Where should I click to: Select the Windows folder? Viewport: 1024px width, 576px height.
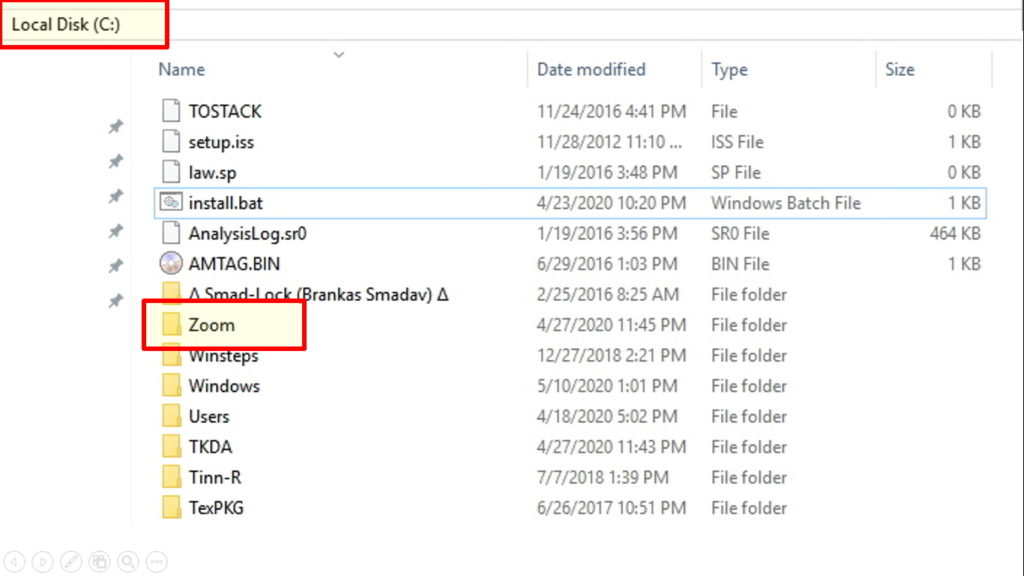point(224,386)
